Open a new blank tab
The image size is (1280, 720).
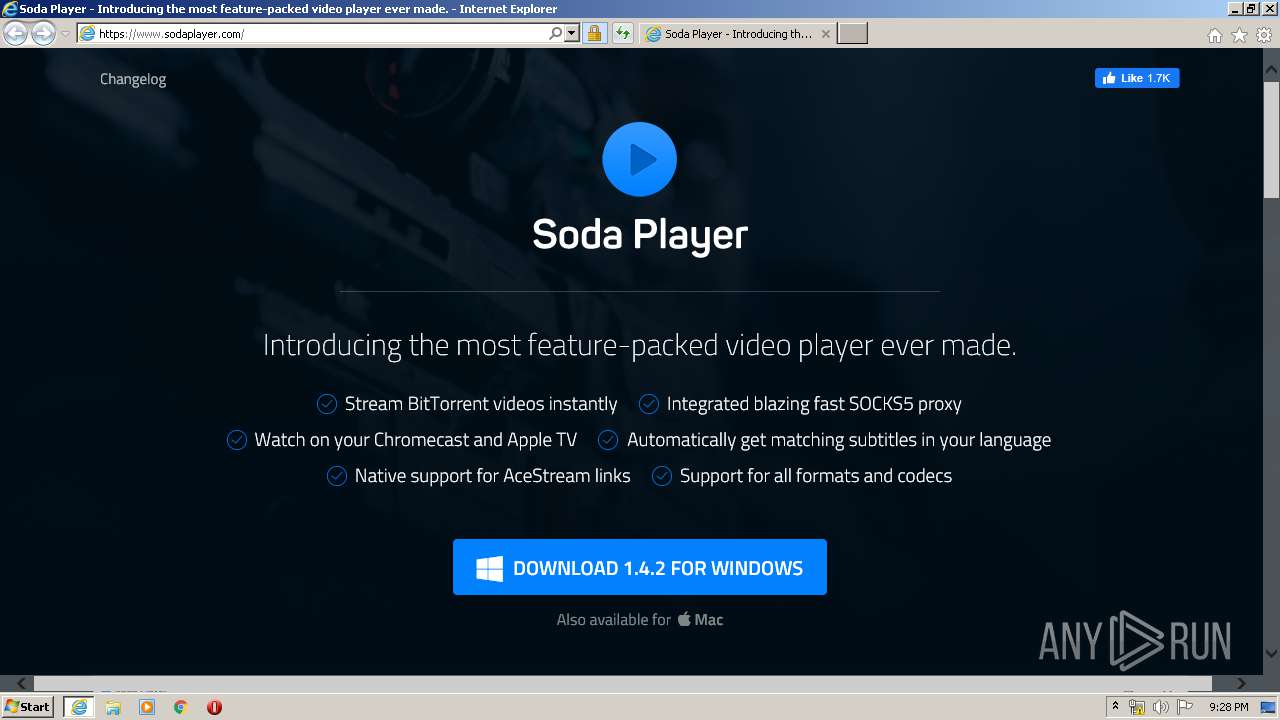[x=852, y=33]
